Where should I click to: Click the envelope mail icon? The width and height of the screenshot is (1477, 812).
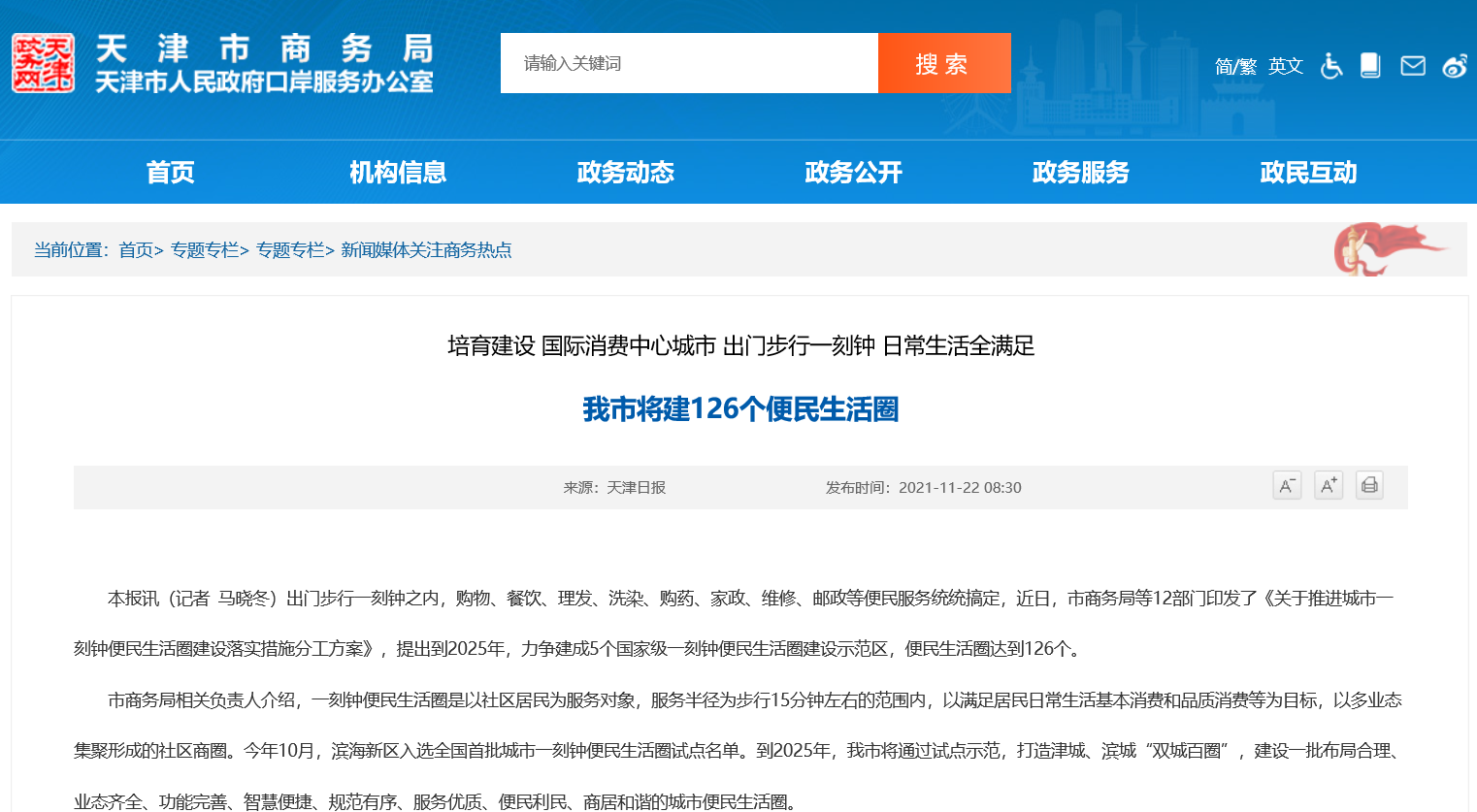[1413, 65]
